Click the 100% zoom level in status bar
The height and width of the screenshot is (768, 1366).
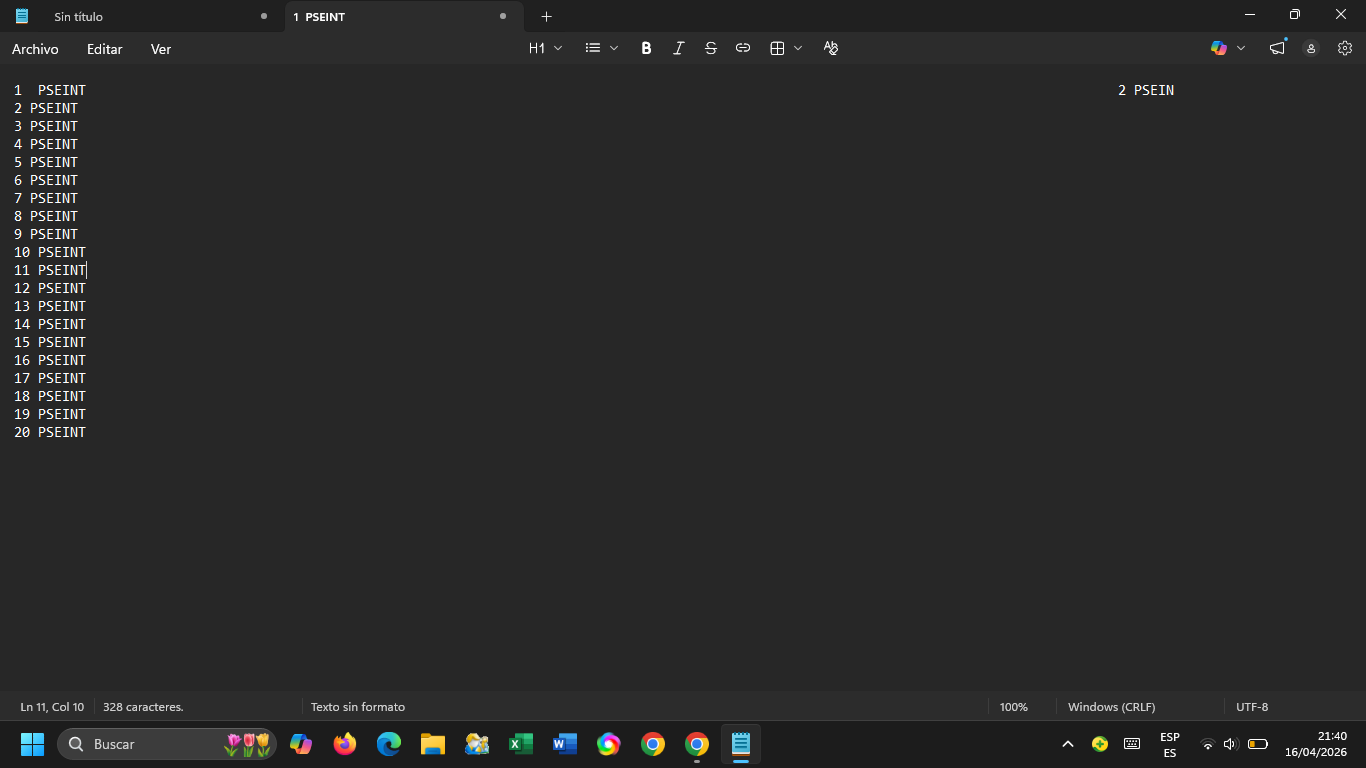click(x=1013, y=707)
